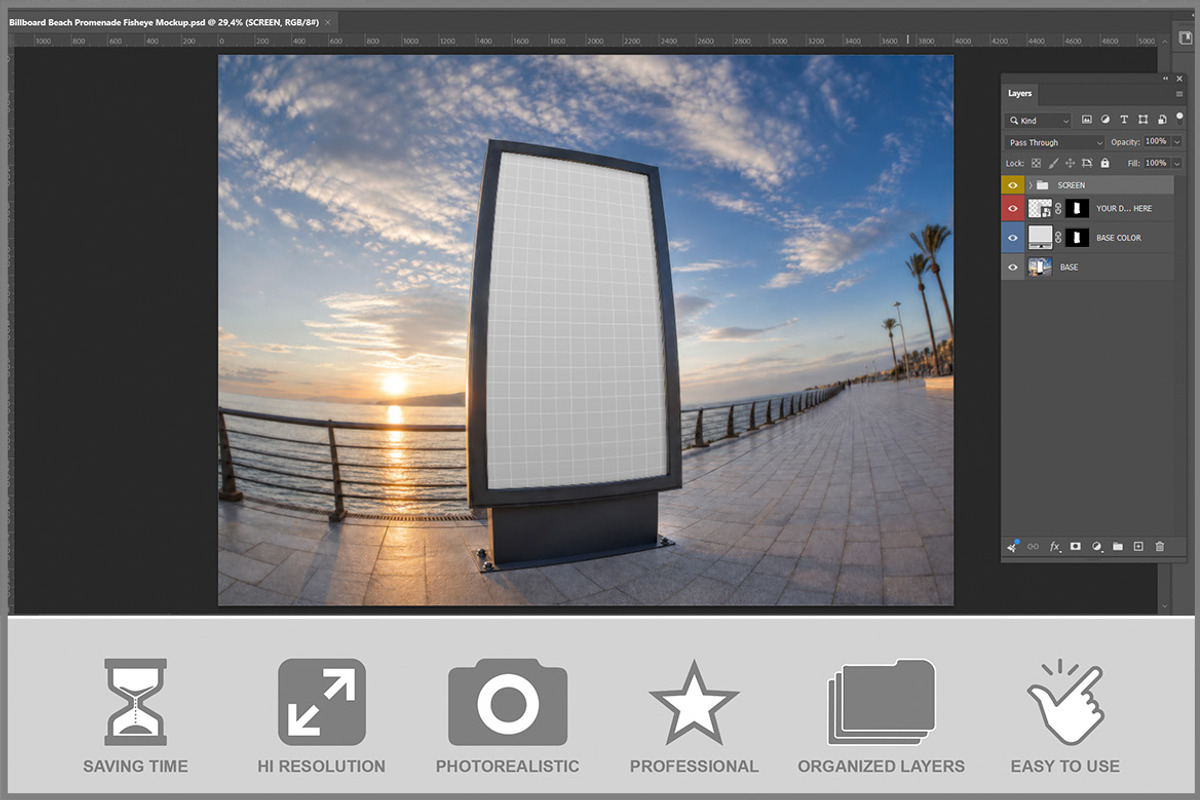Click the Fill value field

pos(1157,163)
